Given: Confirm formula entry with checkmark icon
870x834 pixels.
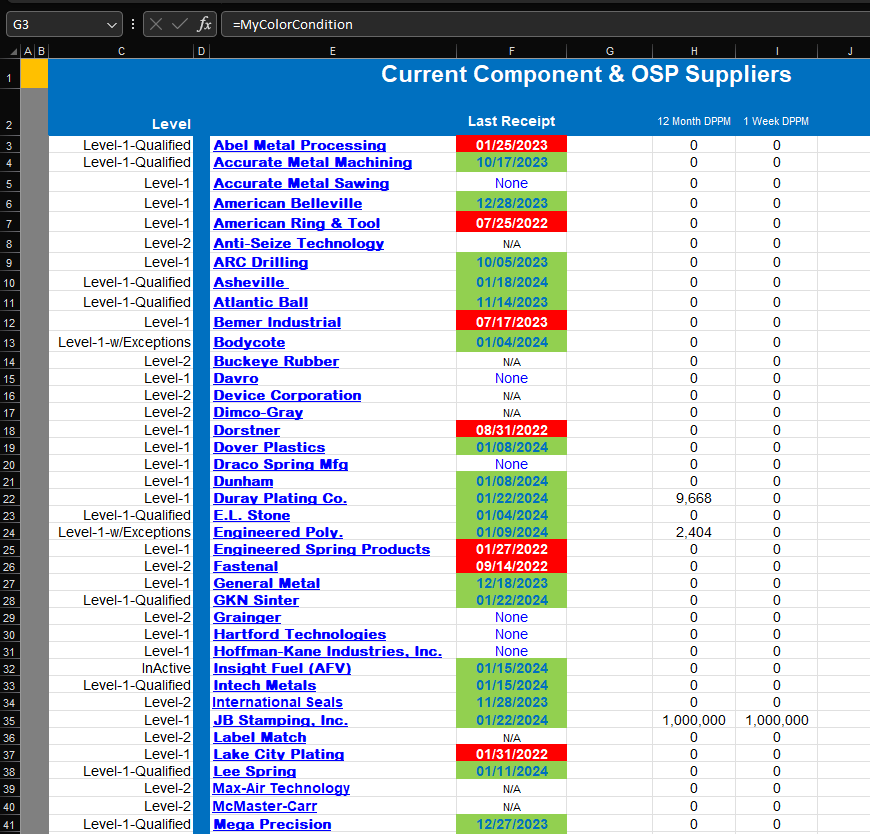Looking at the screenshot, I should pyautogui.click(x=180, y=24).
